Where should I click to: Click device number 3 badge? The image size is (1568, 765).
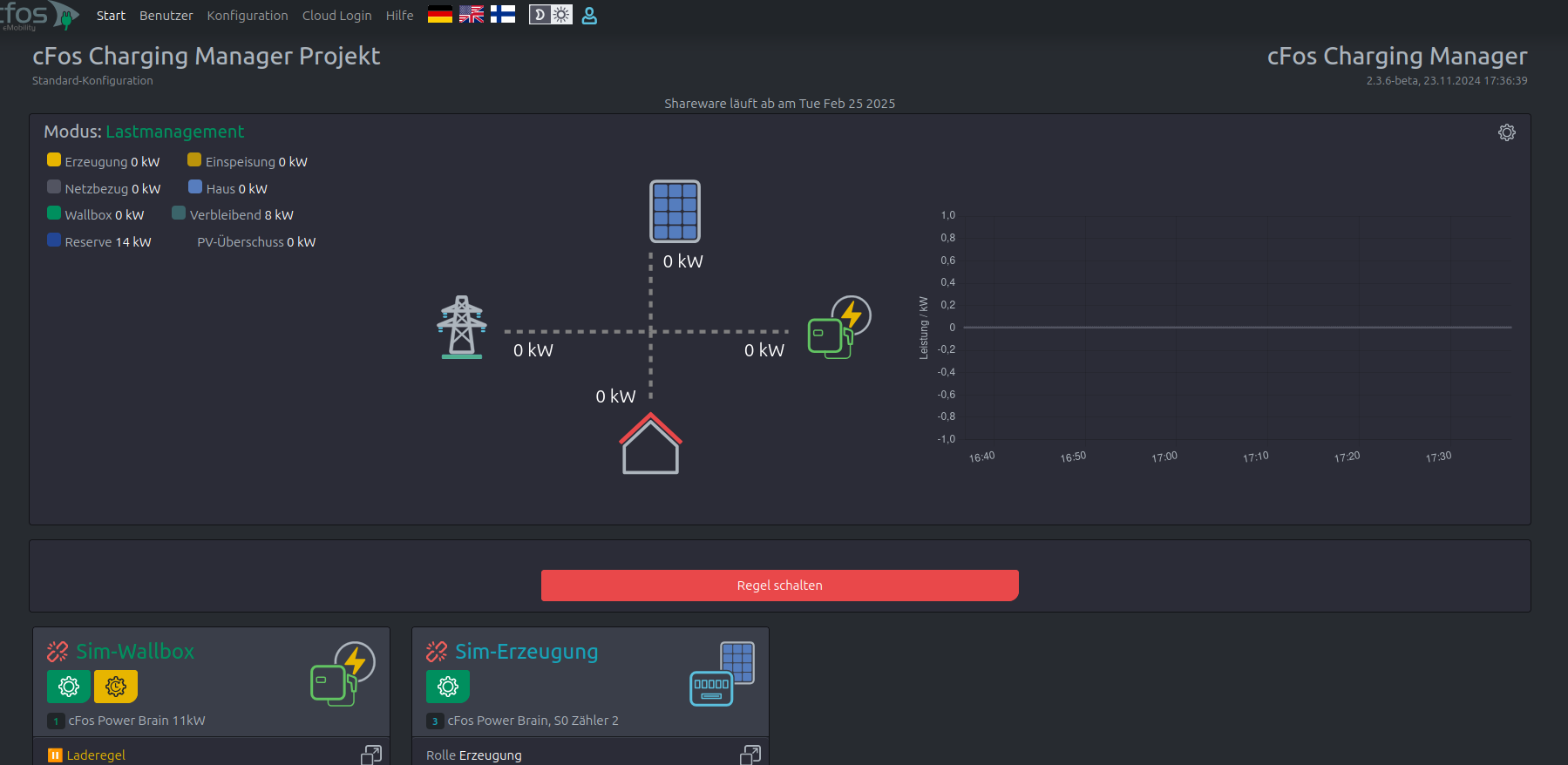(x=435, y=721)
